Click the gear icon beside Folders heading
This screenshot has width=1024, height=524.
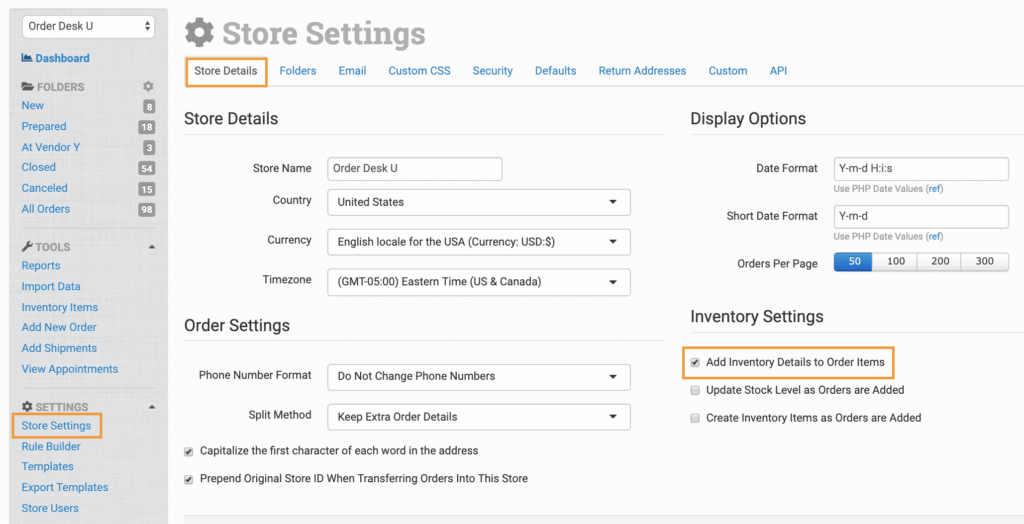click(x=148, y=87)
